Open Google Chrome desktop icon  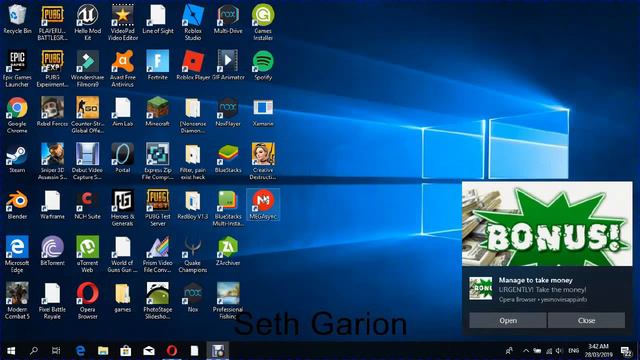[x=17, y=116]
